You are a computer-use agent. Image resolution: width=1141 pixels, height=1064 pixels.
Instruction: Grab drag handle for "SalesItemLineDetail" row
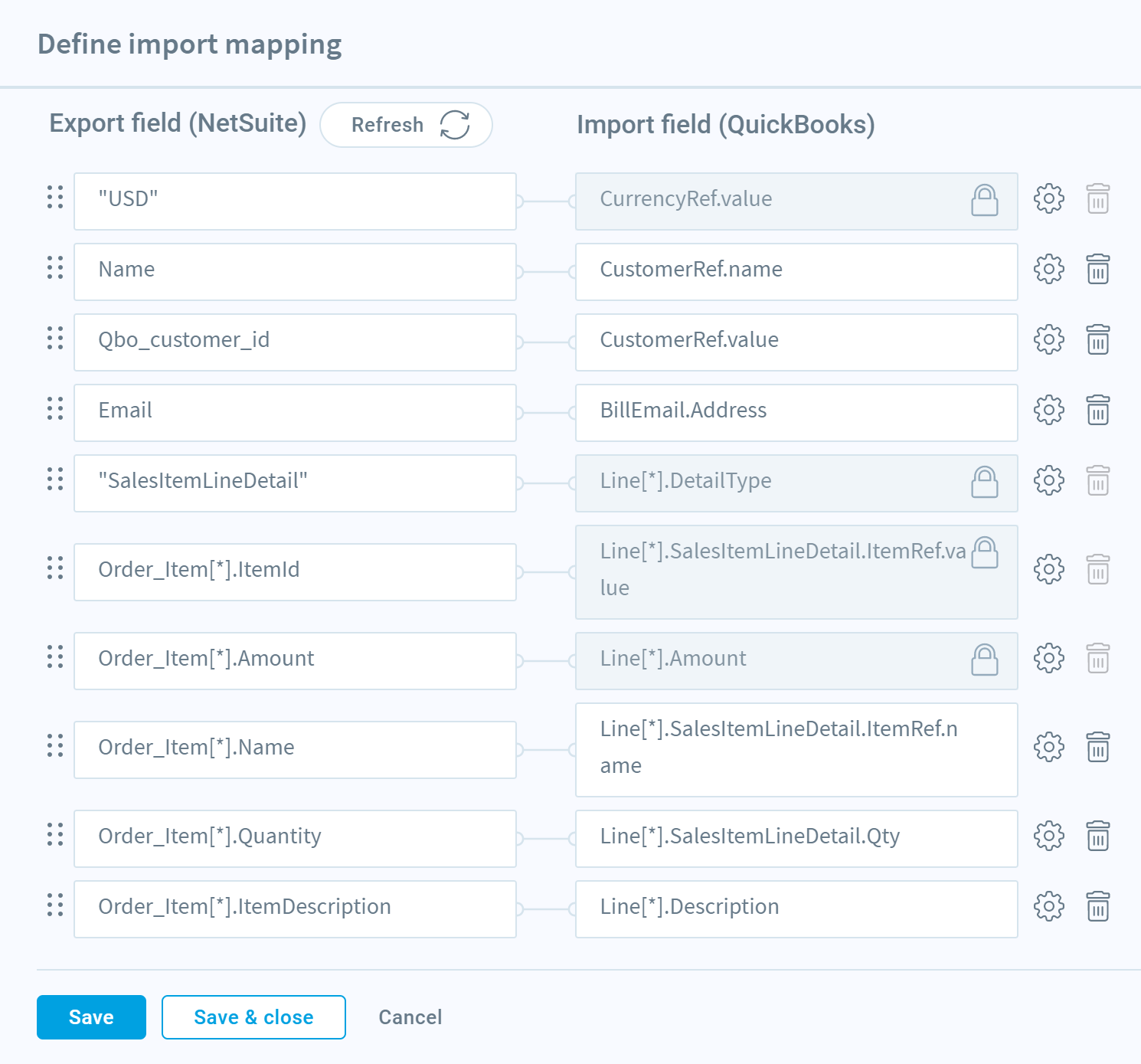[55, 480]
